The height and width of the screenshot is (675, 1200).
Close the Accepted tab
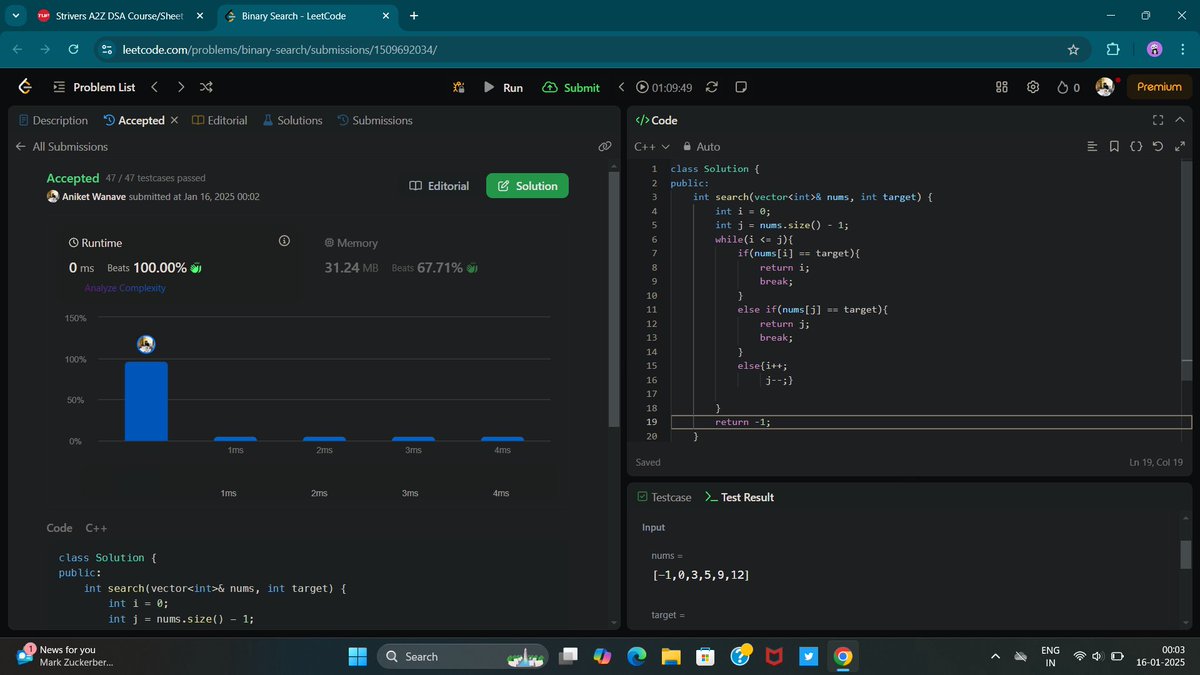[x=174, y=120]
